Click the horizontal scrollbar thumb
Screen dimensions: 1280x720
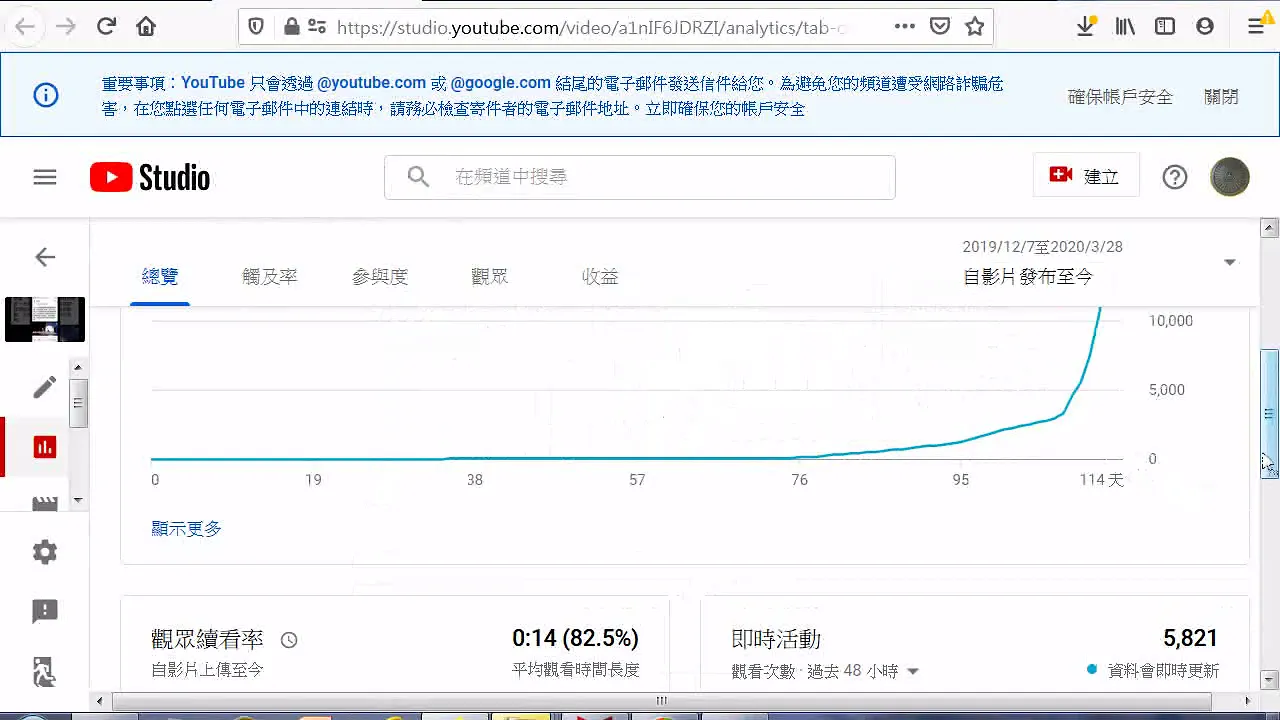[661, 701]
